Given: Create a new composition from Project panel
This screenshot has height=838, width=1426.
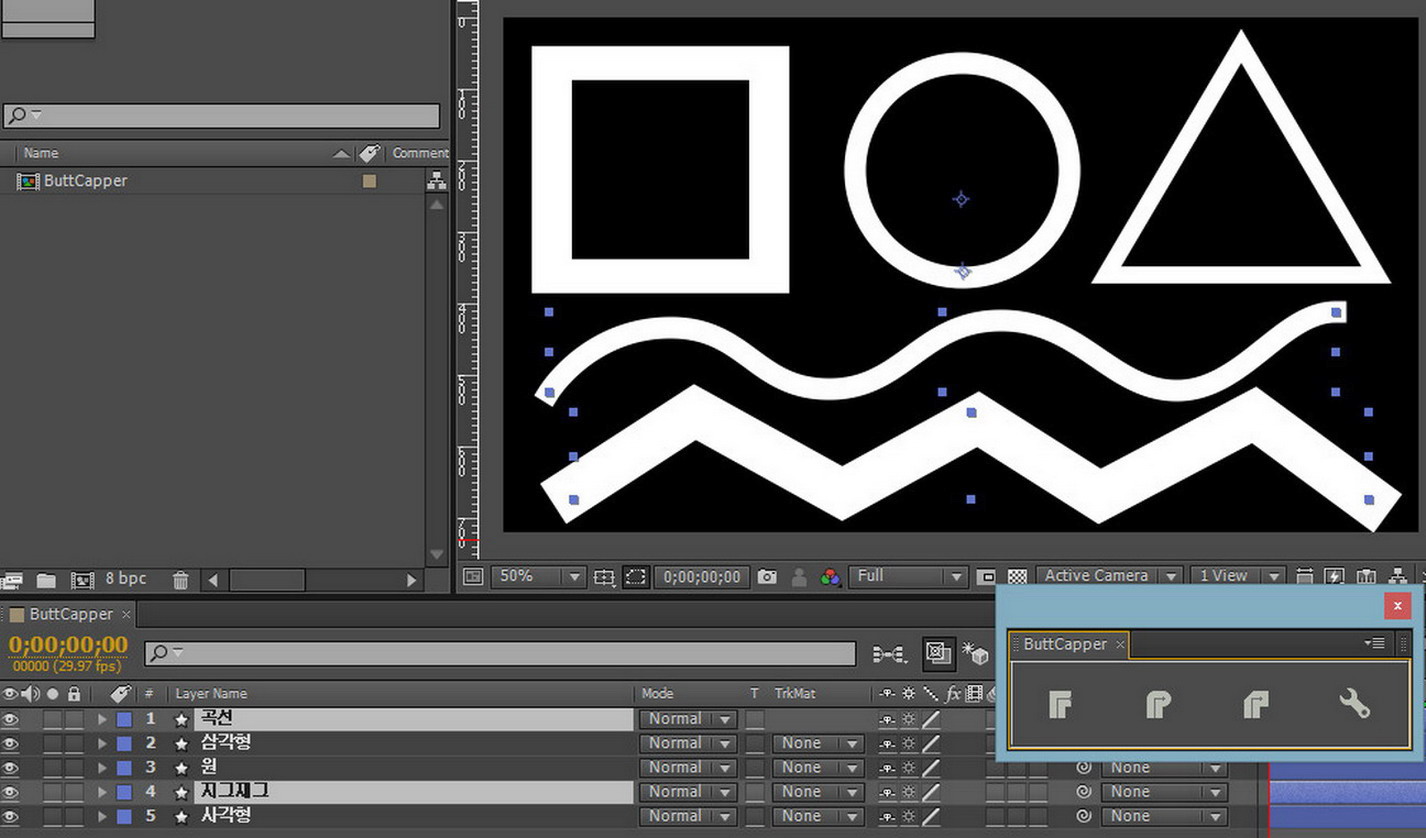Looking at the screenshot, I should tap(81, 579).
